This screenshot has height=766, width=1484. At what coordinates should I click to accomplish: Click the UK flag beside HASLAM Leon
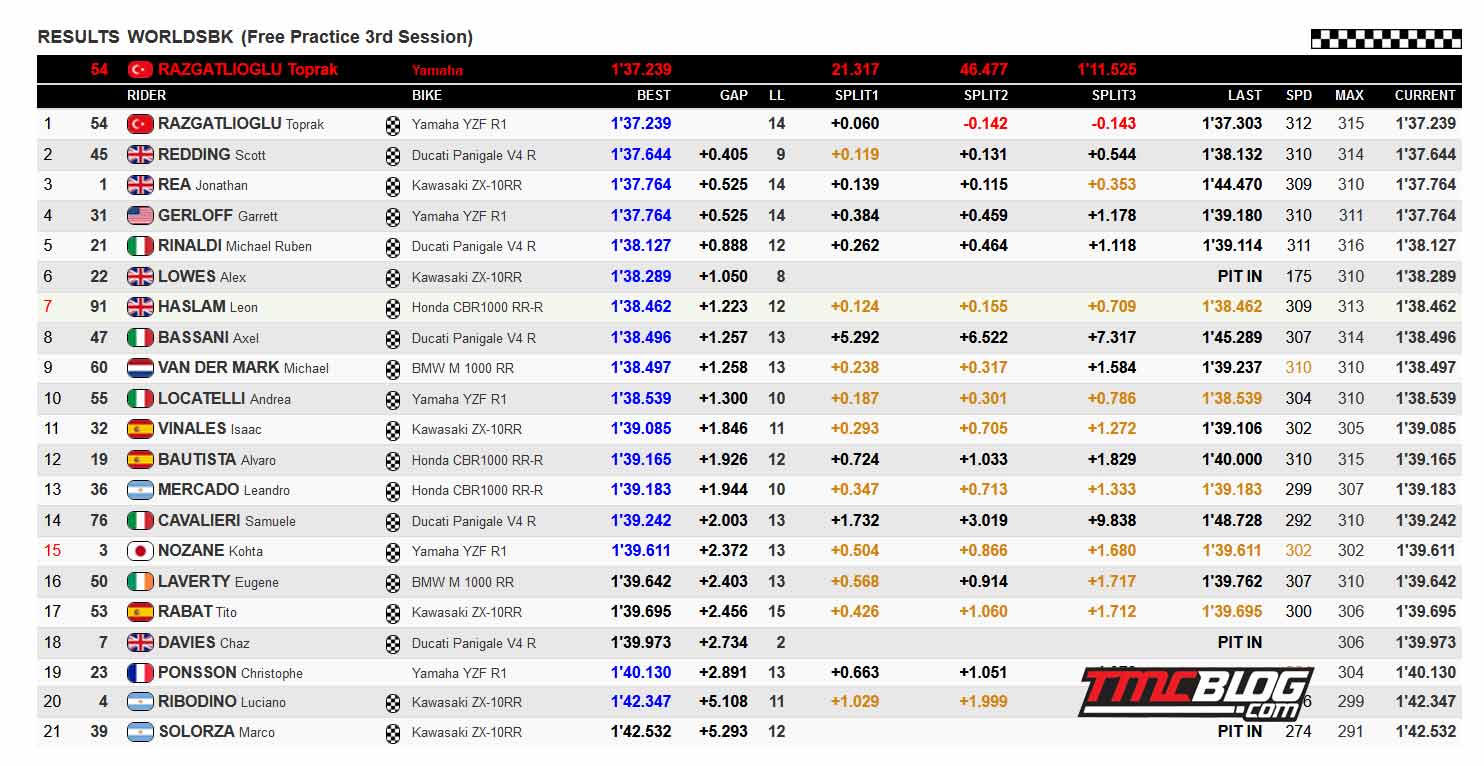pos(140,307)
